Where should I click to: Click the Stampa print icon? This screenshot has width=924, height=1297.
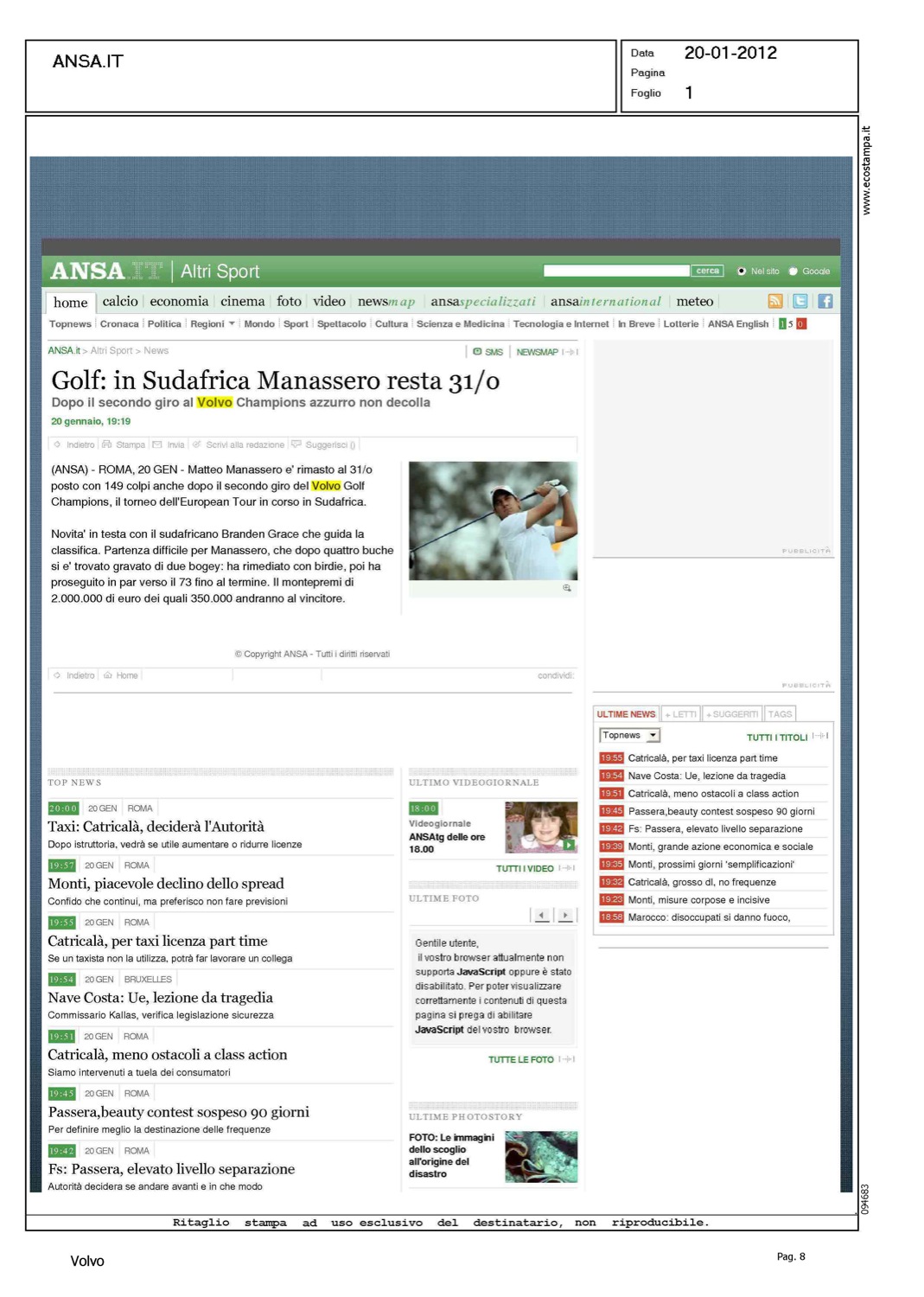click(107, 444)
